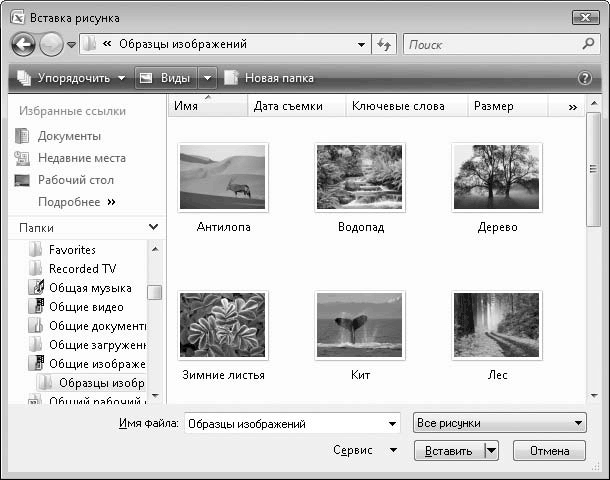Click the search magnifier icon
610x480 pixels.
(588, 44)
